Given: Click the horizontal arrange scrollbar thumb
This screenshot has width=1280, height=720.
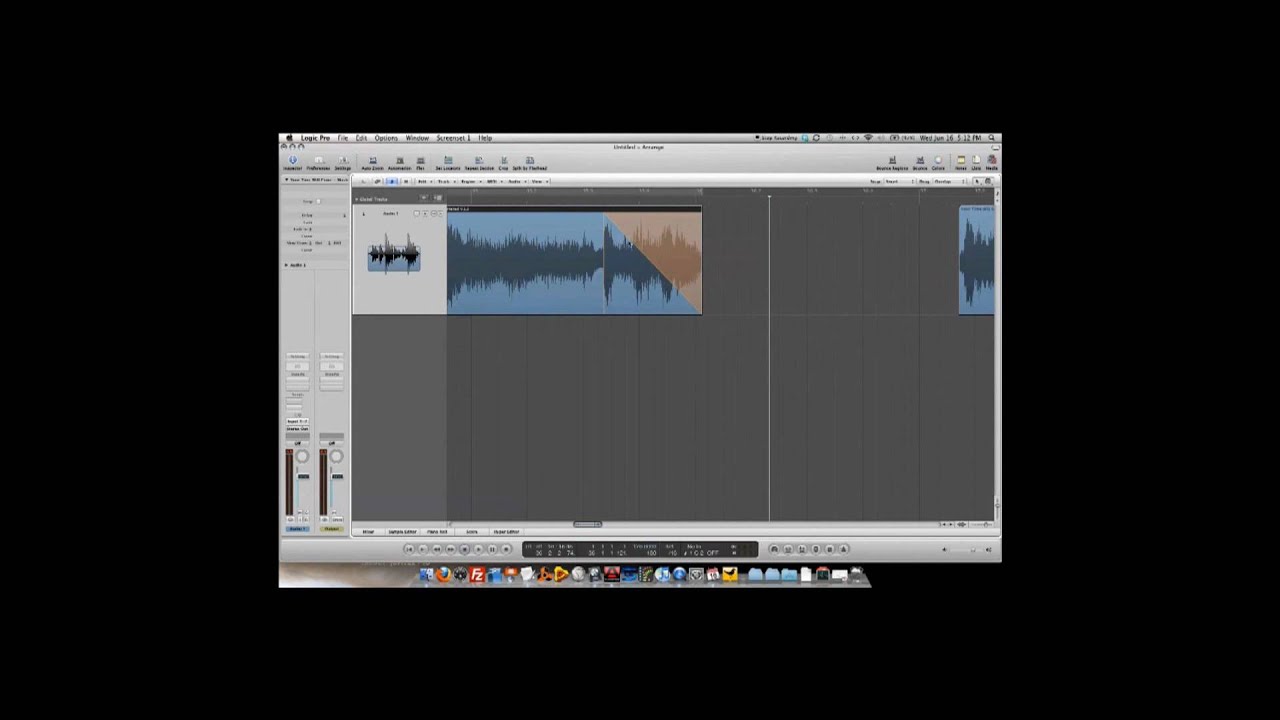Looking at the screenshot, I should [587, 524].
